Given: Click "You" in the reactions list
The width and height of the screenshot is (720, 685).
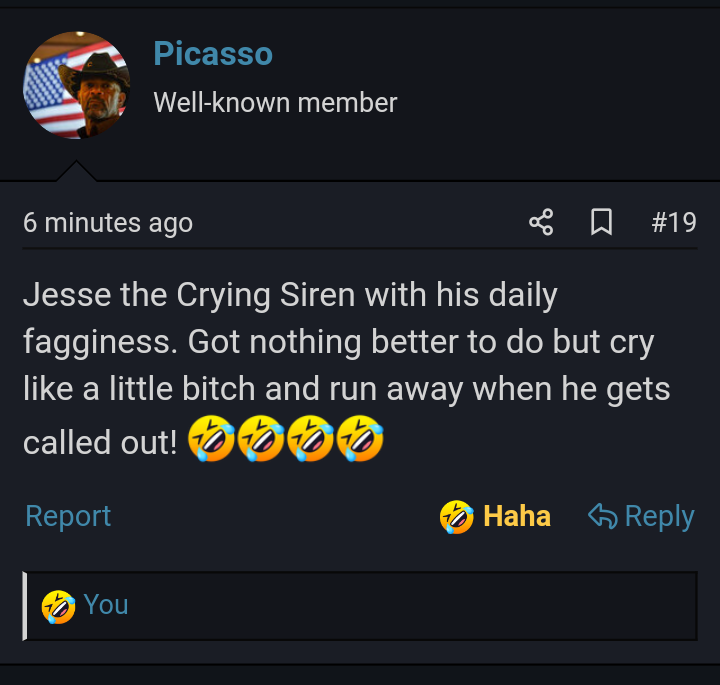Looking at the screenshot, I should click(x=106, y=604).
